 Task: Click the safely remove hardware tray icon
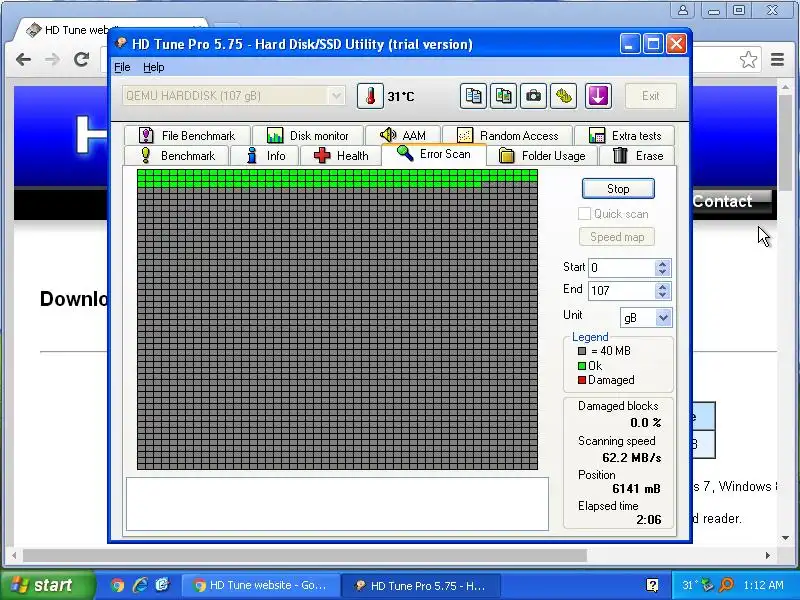click(707, 585)
